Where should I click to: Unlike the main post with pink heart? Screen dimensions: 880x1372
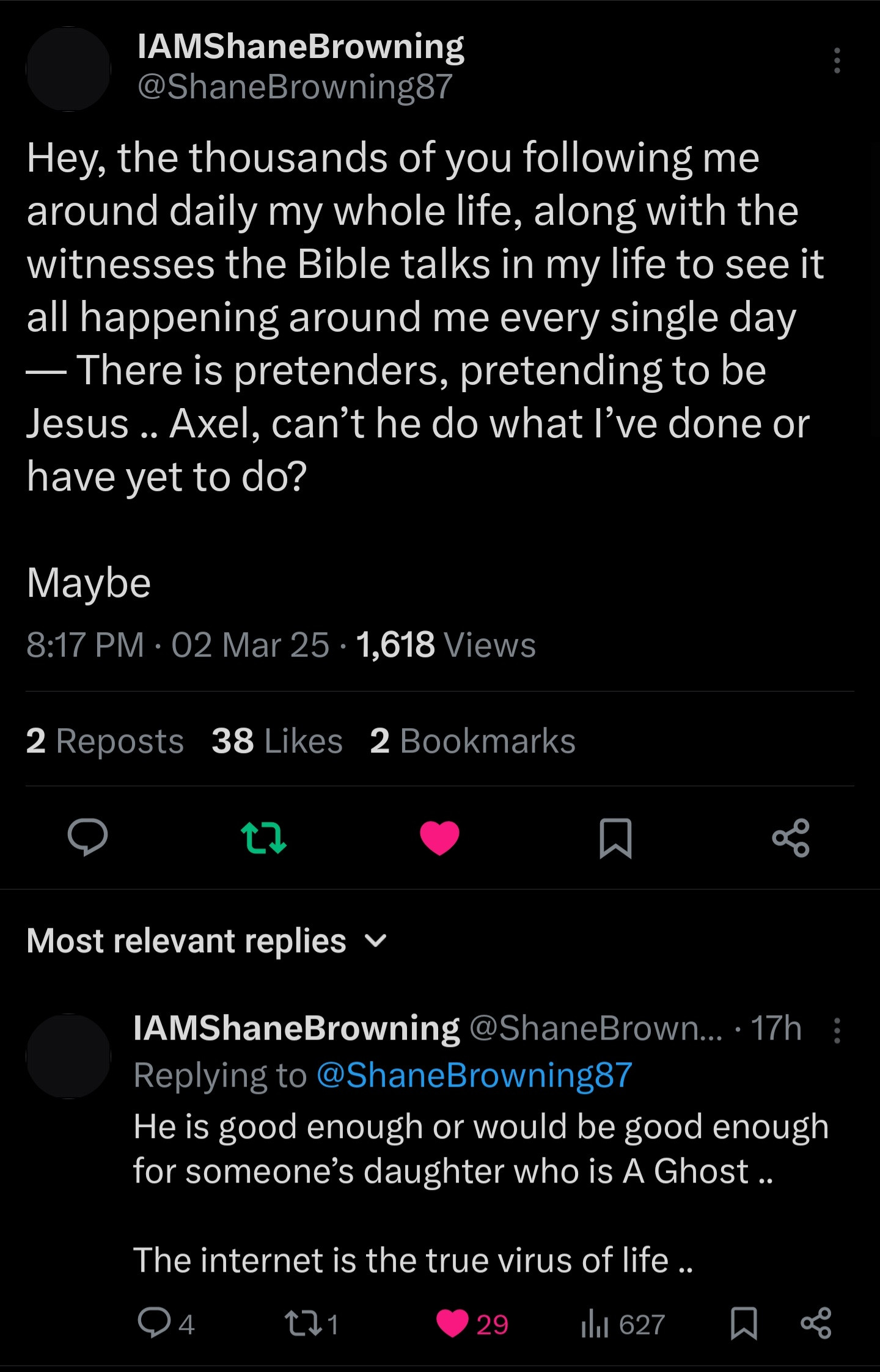439,837
